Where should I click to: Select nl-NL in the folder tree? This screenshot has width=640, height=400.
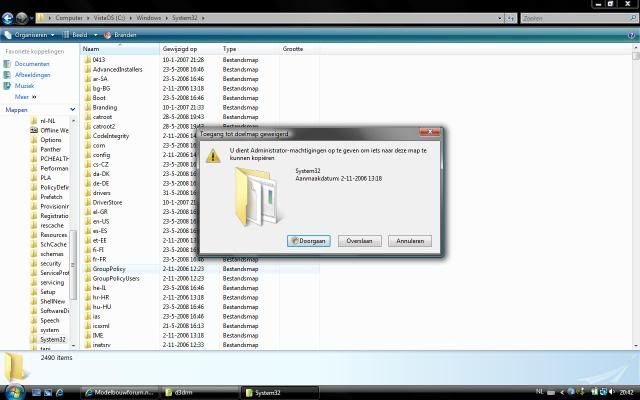(x=47, y=121)
